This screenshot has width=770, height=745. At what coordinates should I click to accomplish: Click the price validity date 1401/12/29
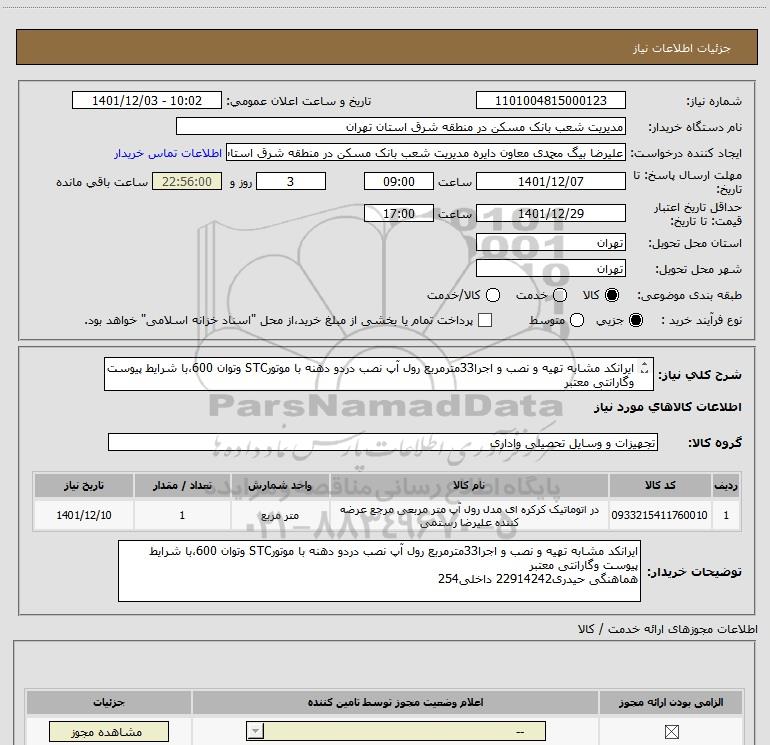[x=550, y=213]
